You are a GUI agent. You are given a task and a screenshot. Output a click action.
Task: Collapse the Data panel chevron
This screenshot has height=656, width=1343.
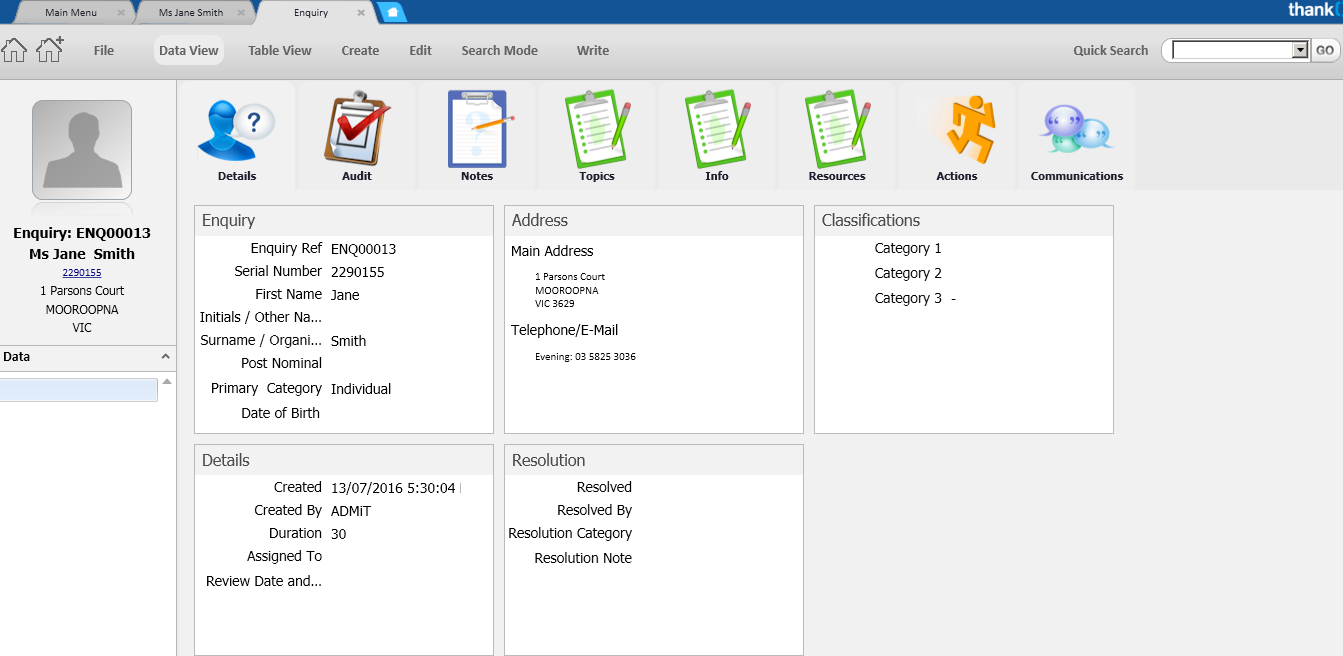tap(166, 357)
